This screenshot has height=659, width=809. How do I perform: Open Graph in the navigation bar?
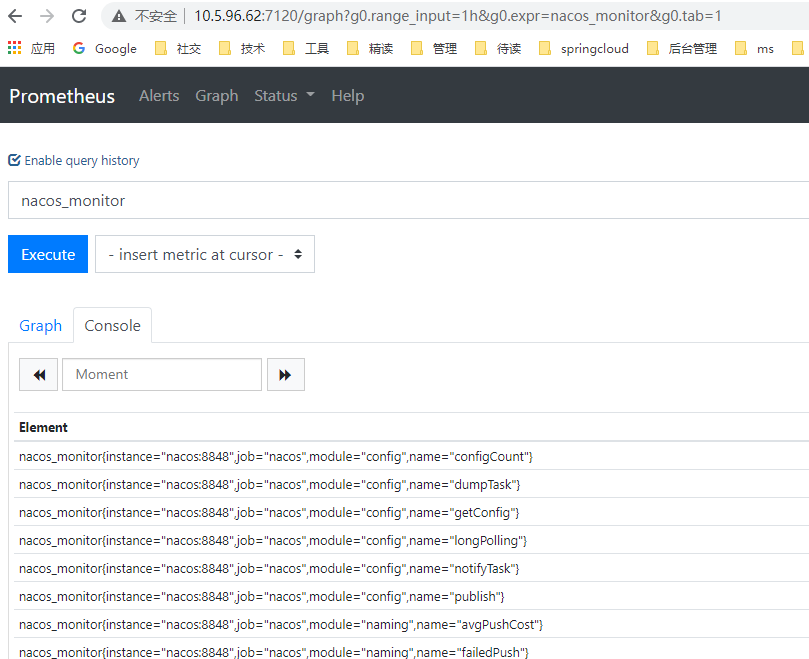(x=217, y=95)
